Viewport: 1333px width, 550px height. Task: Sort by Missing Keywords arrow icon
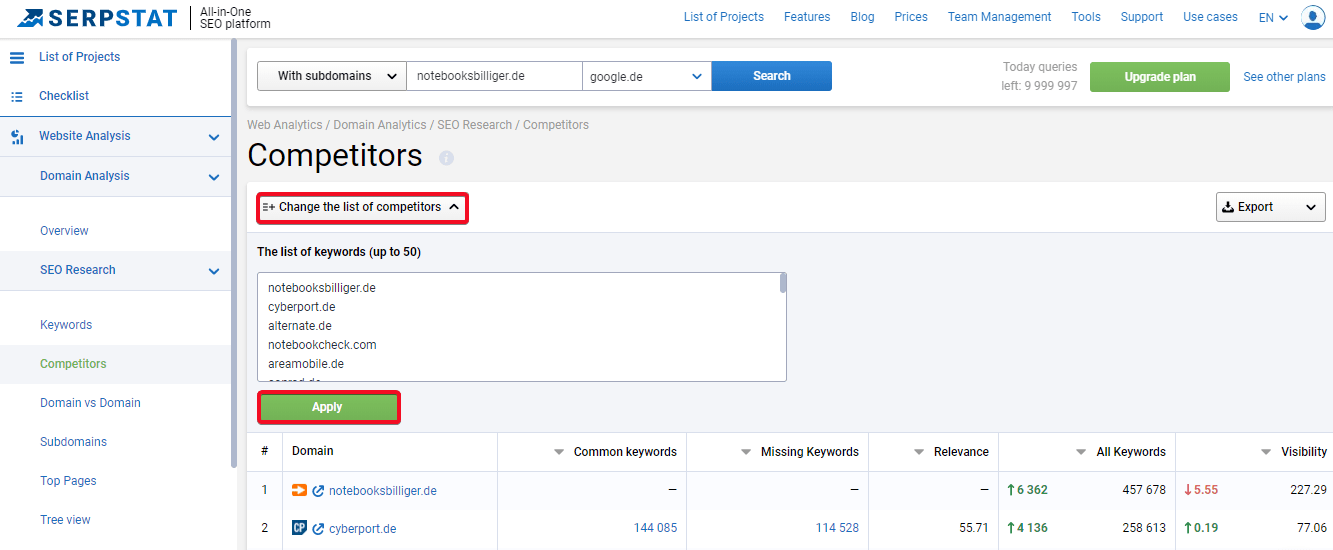pos(746,452)
